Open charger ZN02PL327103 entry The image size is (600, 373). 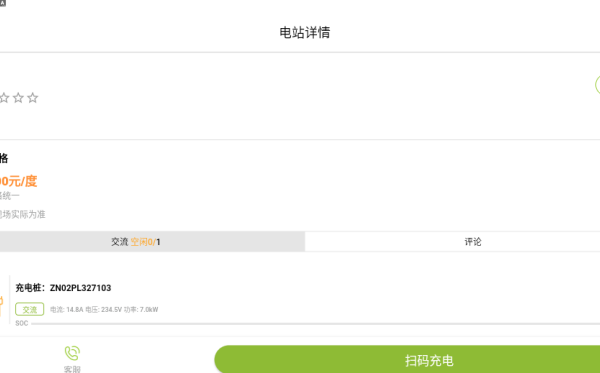coord(63,288)
